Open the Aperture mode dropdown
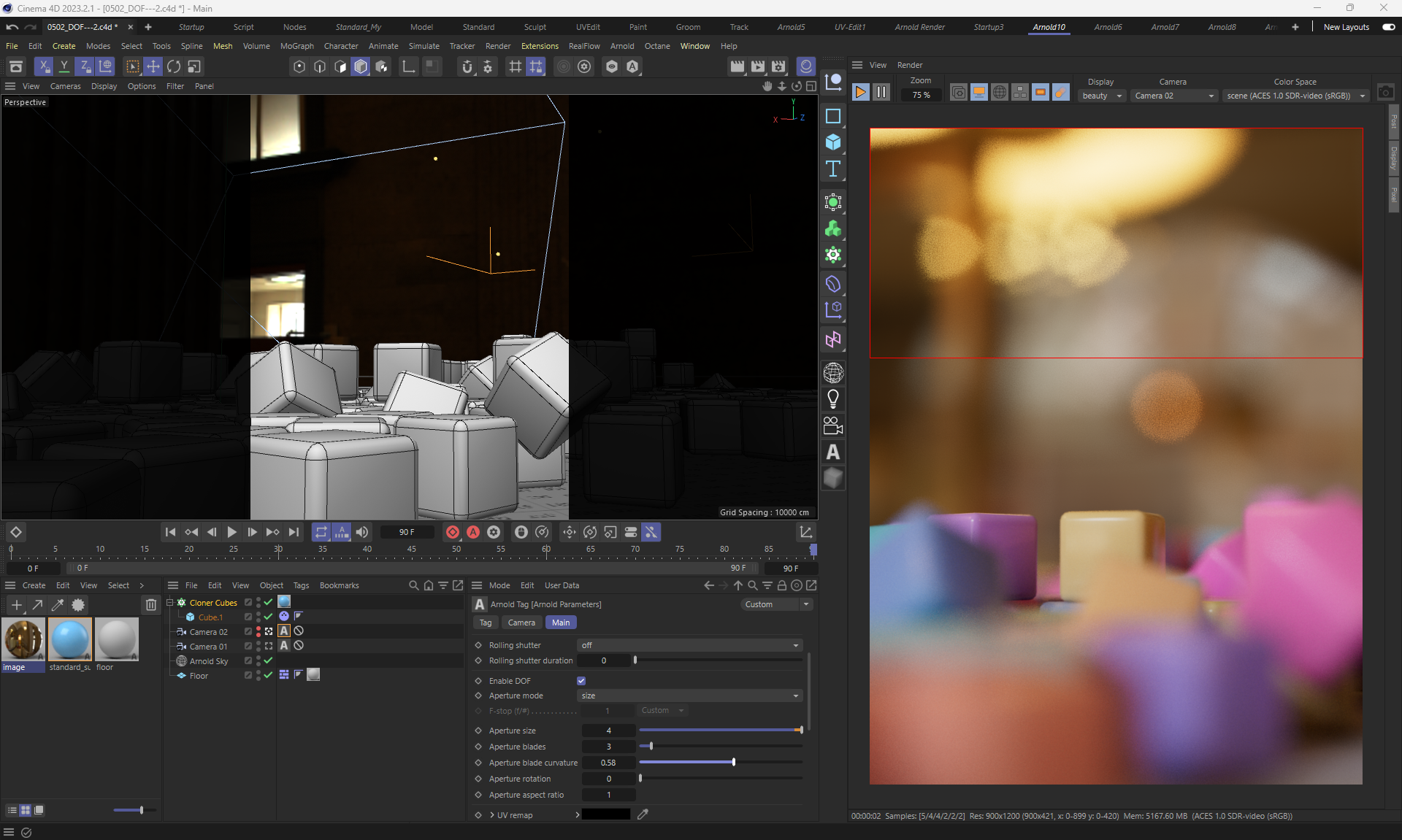 [690, 695]
